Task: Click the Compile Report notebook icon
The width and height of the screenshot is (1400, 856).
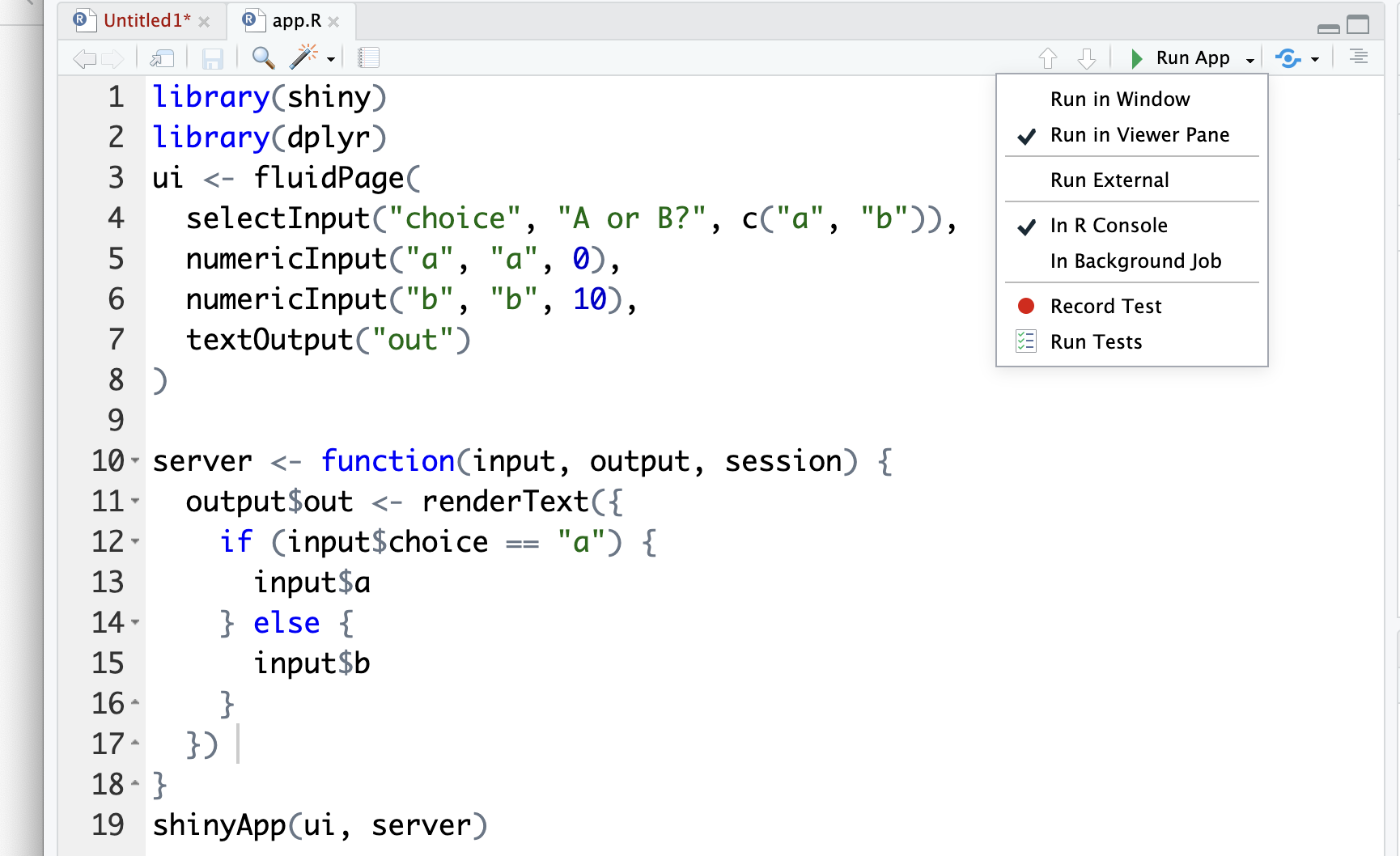Action: point(368,58)
